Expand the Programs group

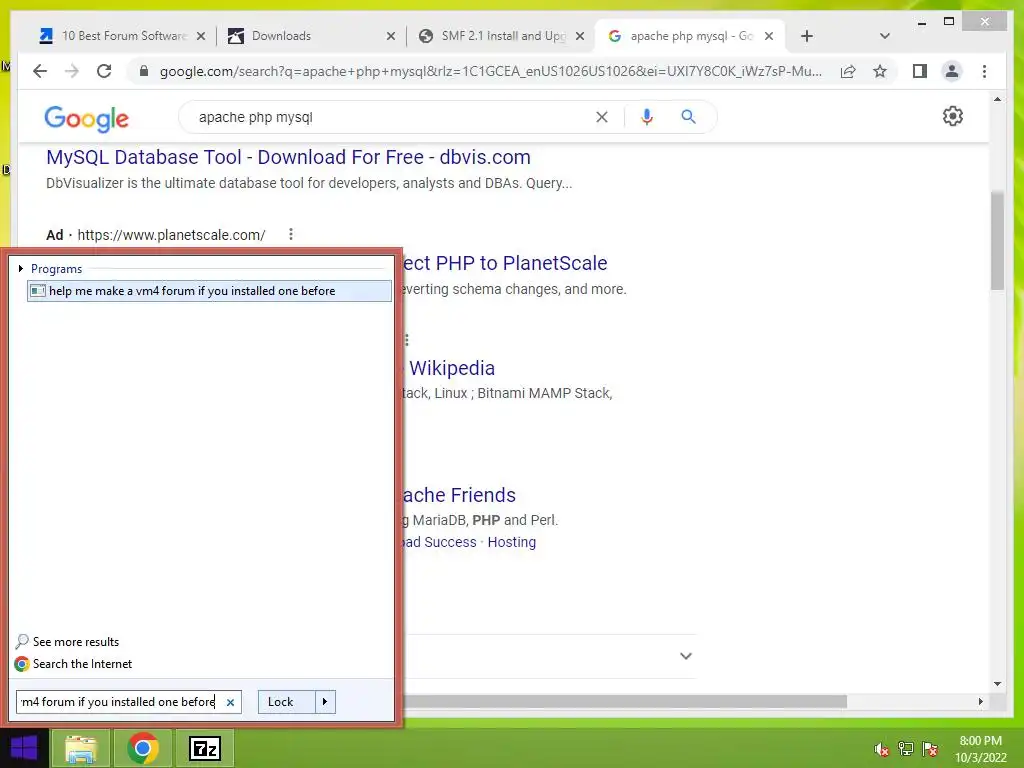(21, 268)
